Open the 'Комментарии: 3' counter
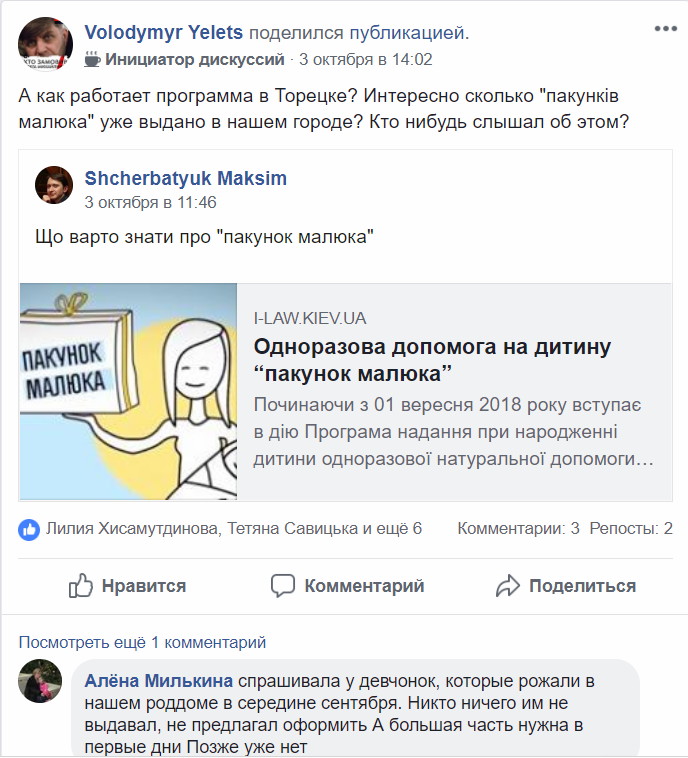This screenshot has width=688, height=758. [518, 528]
